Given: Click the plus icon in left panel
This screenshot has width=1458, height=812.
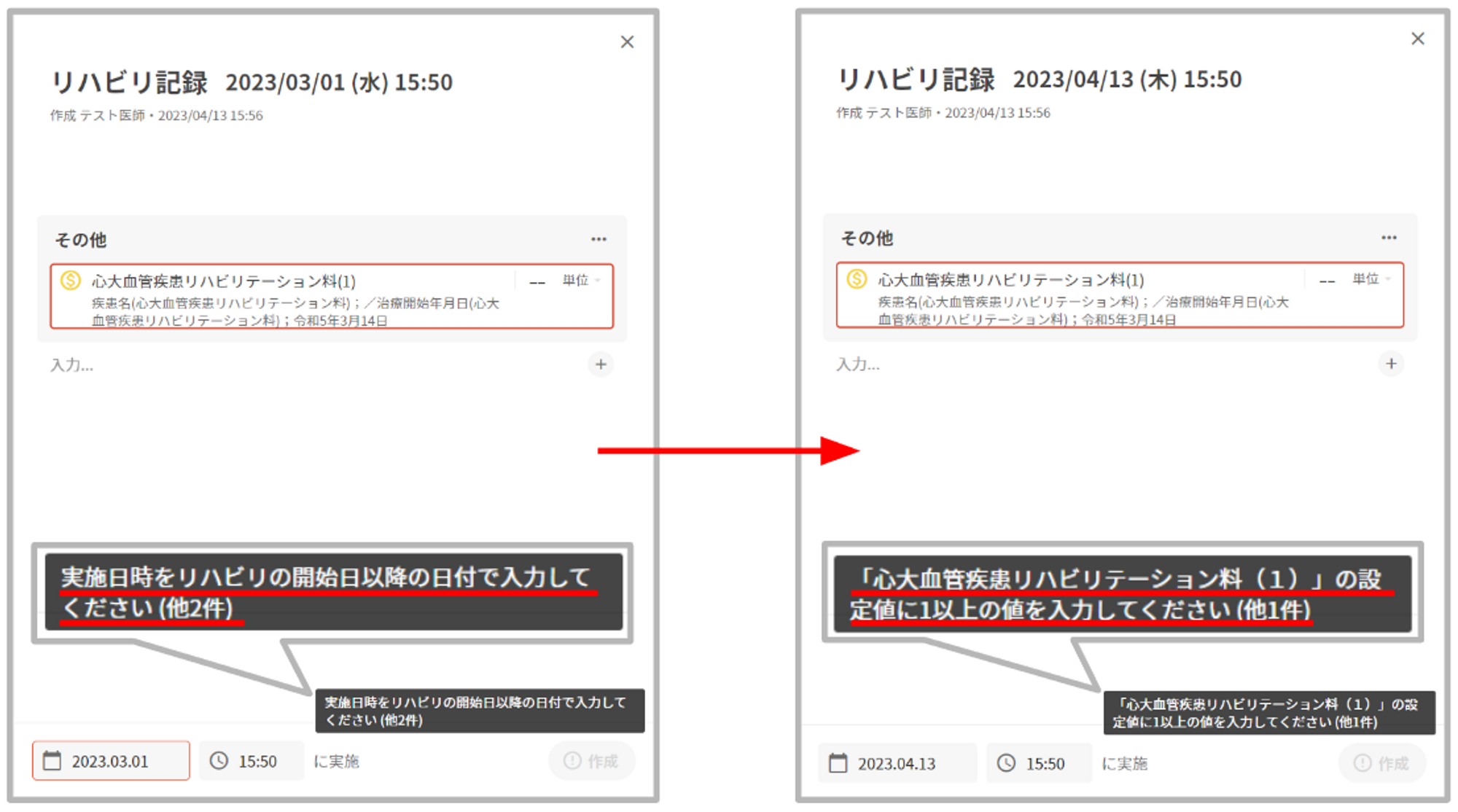Looking at the screenshot, I should 600,364.
